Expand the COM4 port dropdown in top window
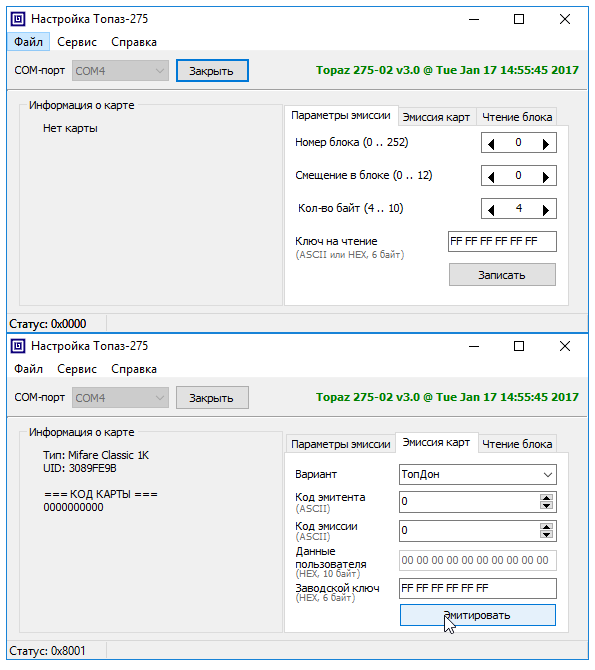This screenshot has height=670, width=595. pyautogui.click(x=121, y=71)
